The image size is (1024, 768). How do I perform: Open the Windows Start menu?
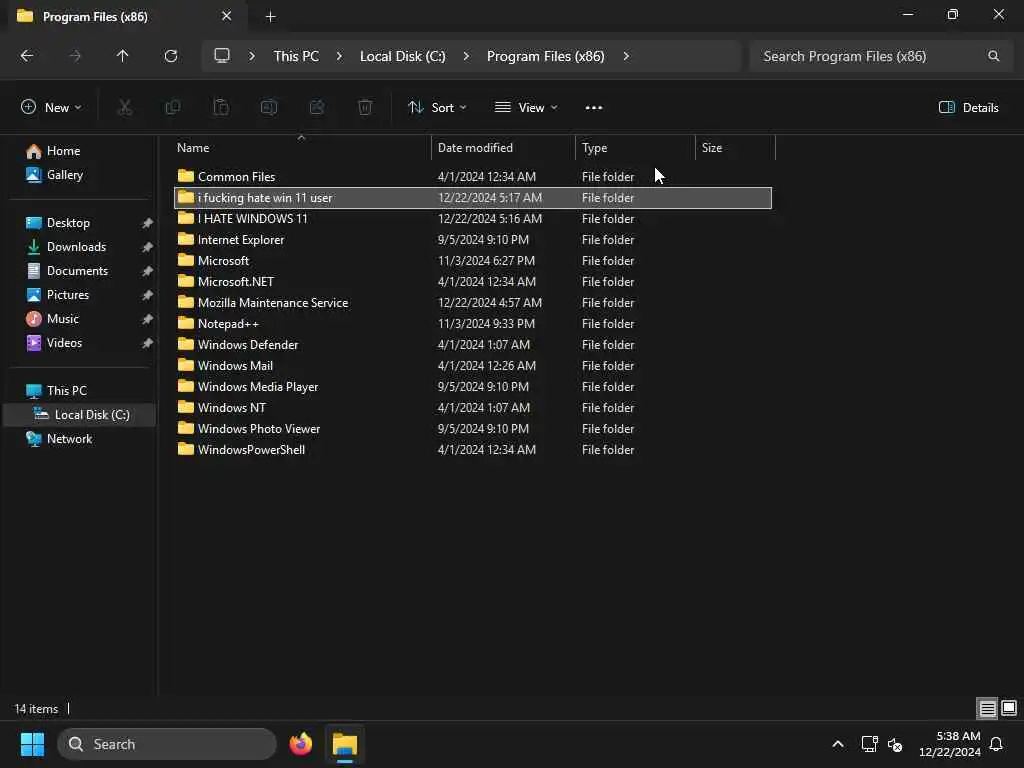point(32,744)
